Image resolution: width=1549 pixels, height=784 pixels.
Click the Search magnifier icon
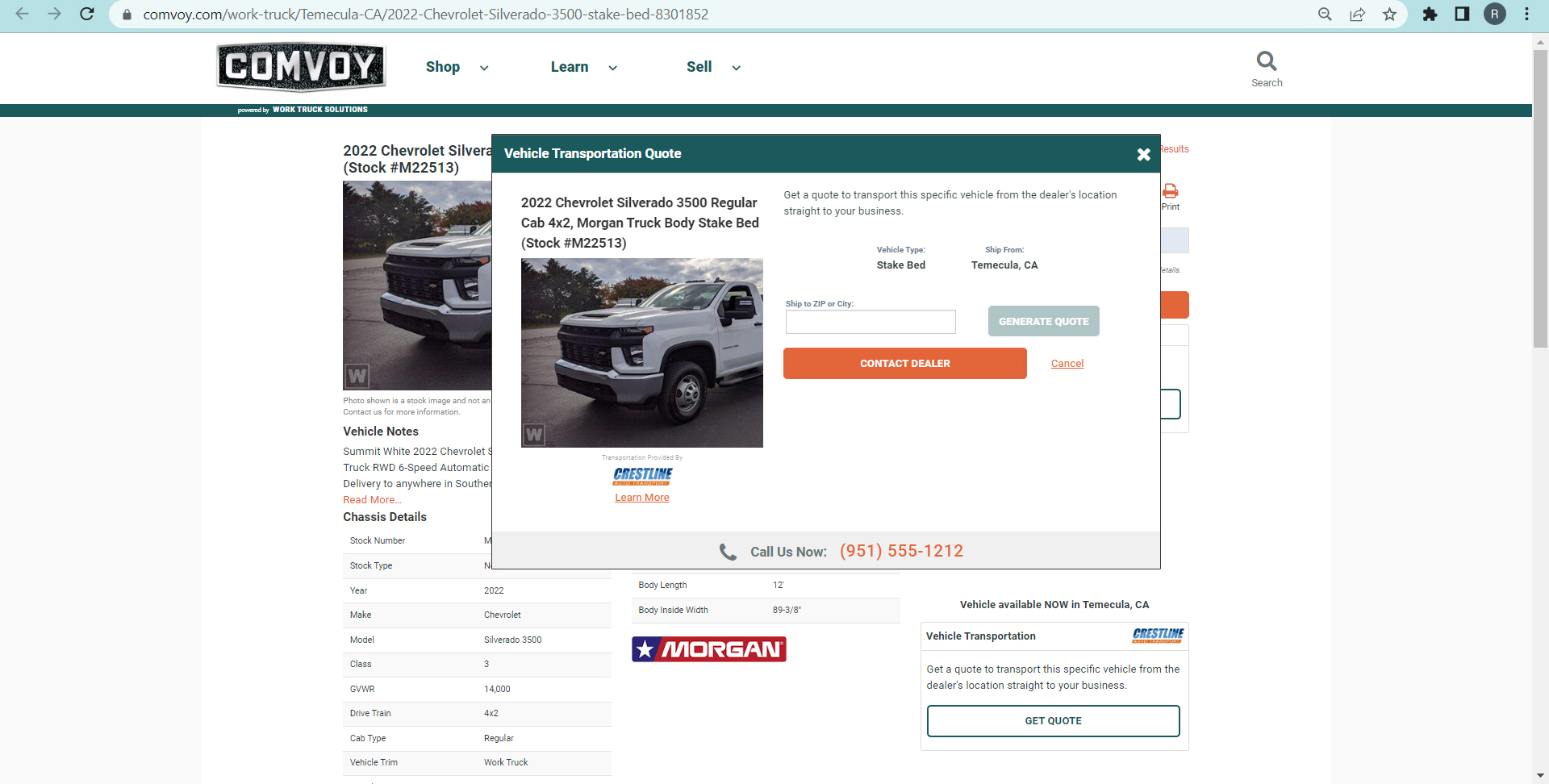coord(1266,61)
